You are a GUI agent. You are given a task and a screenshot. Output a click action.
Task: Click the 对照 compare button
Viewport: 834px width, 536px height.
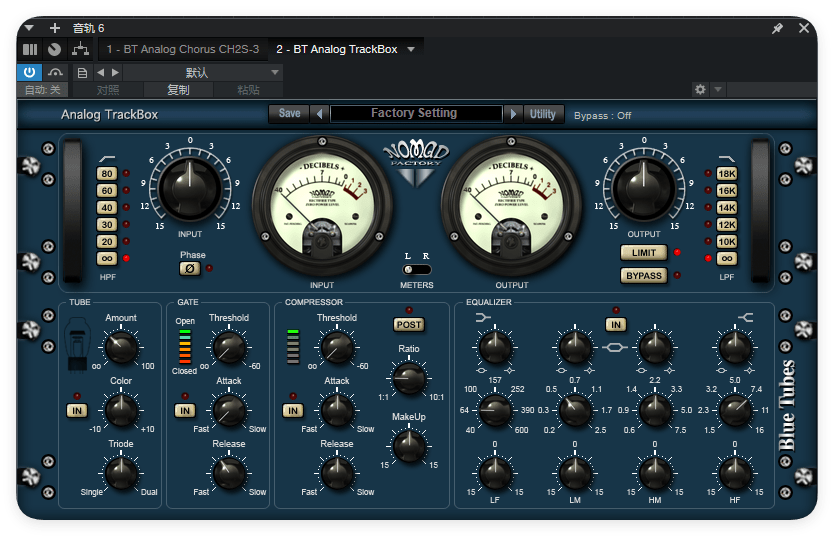108,90
